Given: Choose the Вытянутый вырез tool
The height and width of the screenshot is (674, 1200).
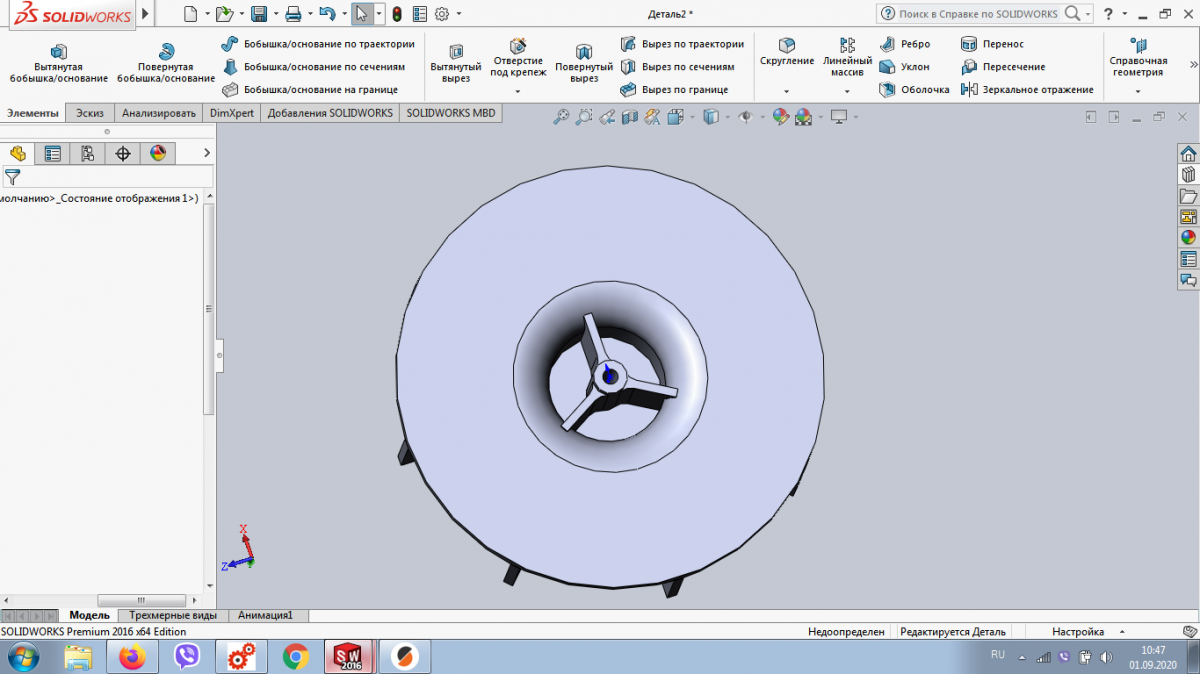Looking at the screenshot, I should point(456,63).
